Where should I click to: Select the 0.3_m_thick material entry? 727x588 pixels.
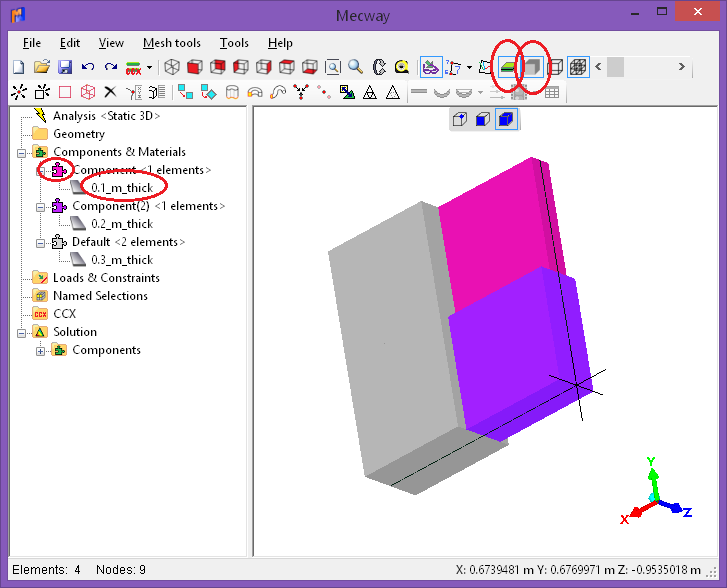pyautogui.click(x=122, y=260)
